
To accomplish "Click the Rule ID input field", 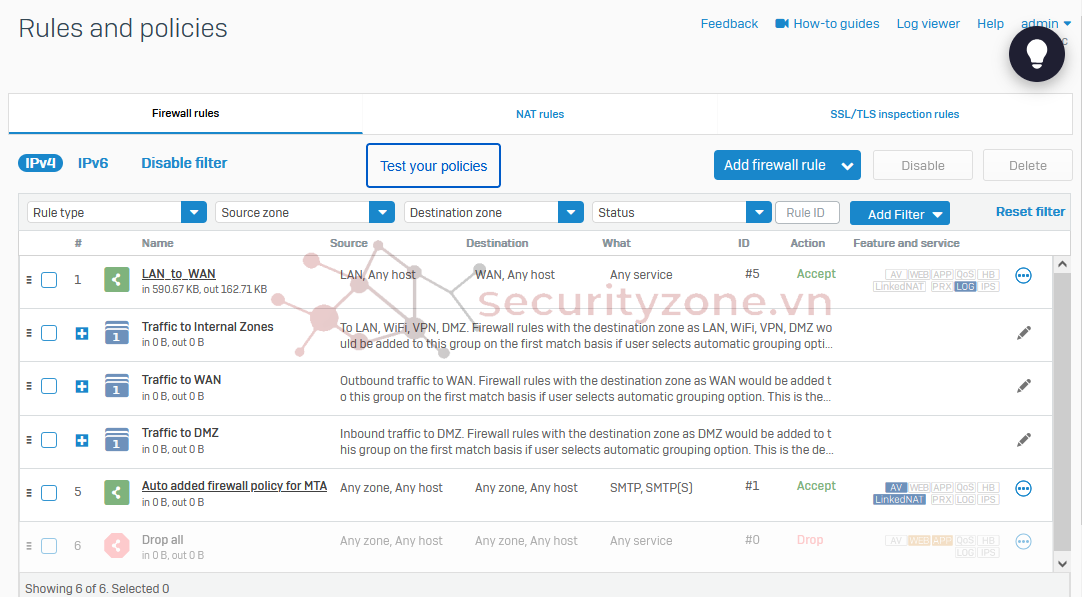I will point(807,213).
